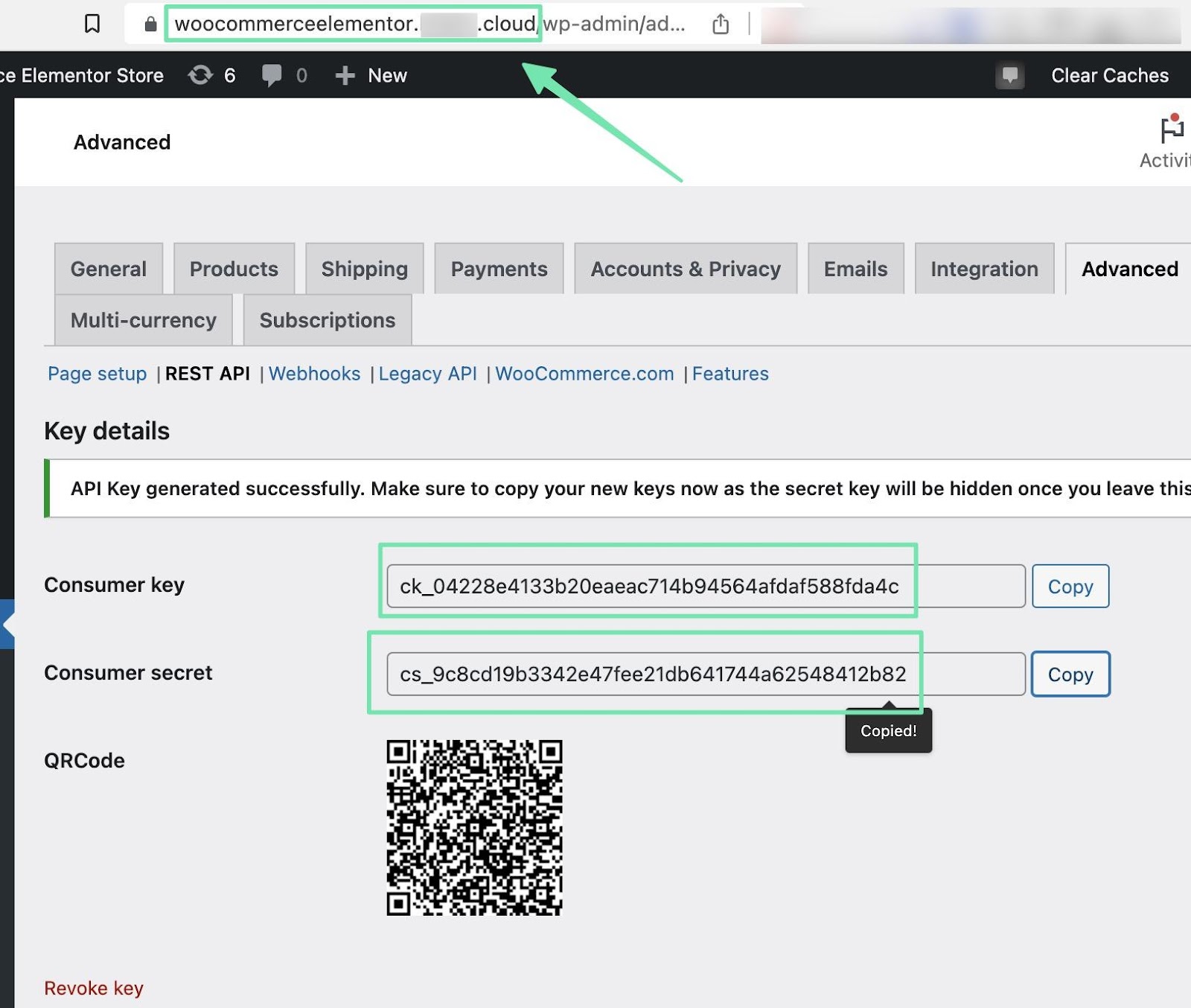
Task: Switch to the Payments settings tab
Action: tap(498, 269)
